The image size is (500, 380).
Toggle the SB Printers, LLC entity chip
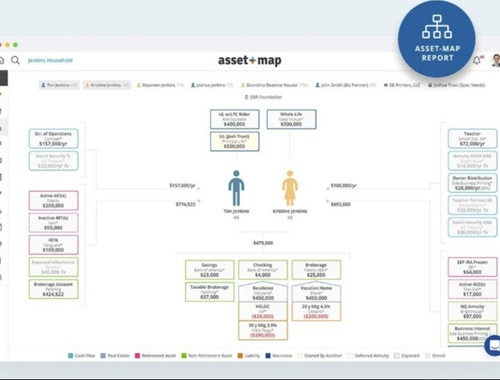tap(402, 85)
